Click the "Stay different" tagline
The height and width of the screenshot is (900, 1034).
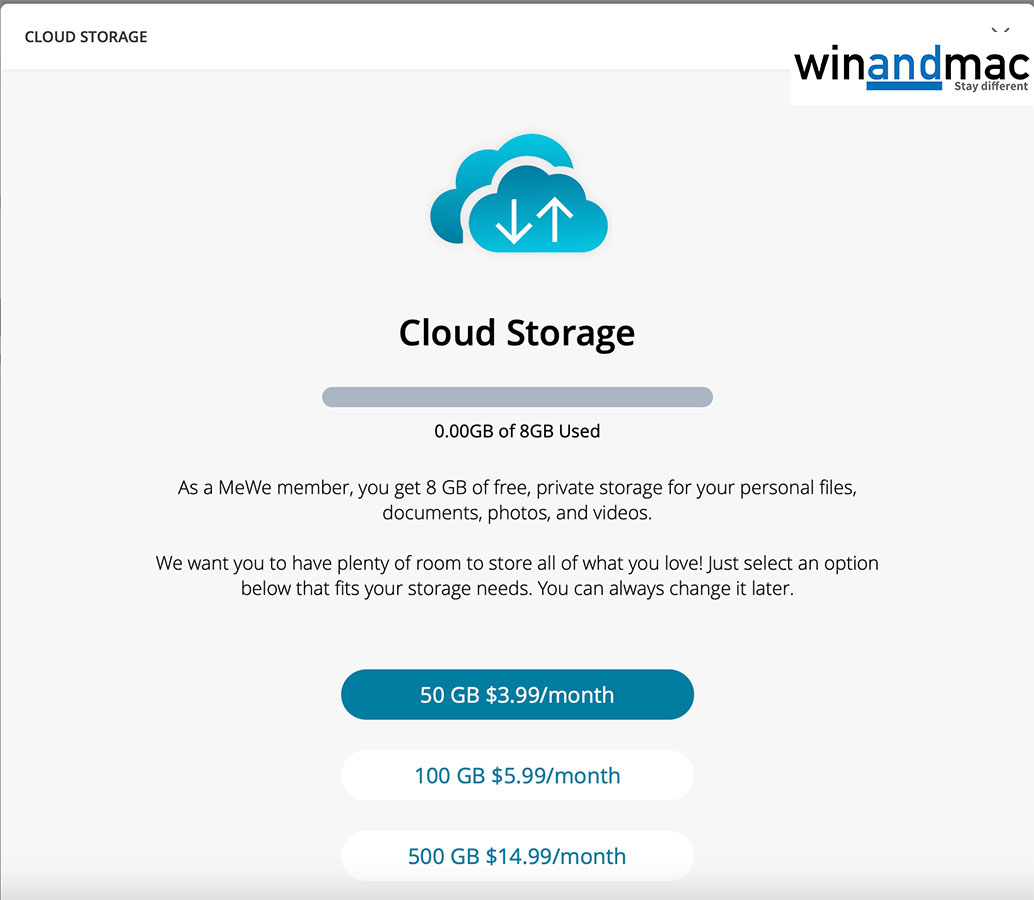pos(990,86)
